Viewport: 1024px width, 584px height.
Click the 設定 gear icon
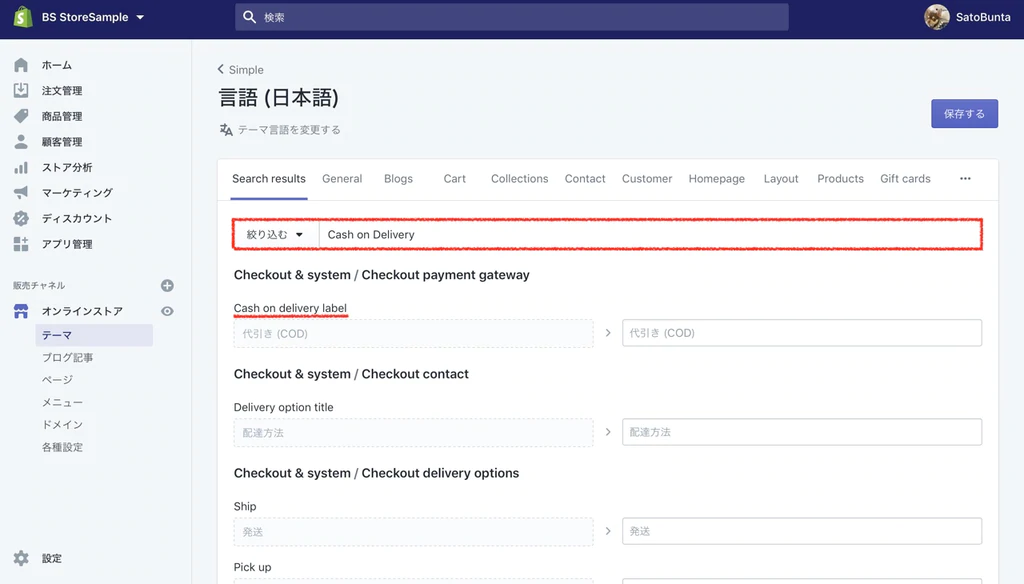21,558
